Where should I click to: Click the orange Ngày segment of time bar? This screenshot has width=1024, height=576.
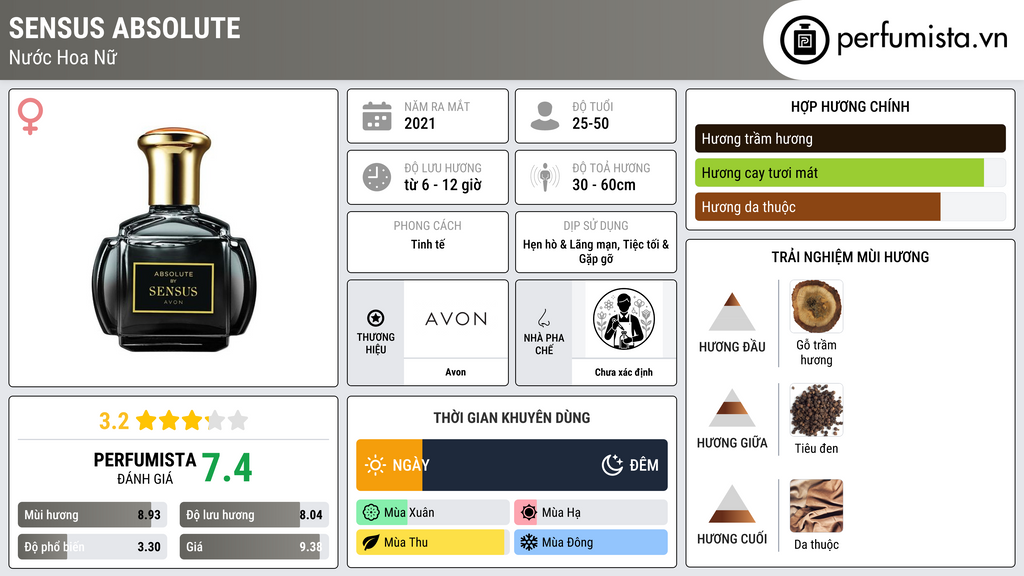pos(389,465)
